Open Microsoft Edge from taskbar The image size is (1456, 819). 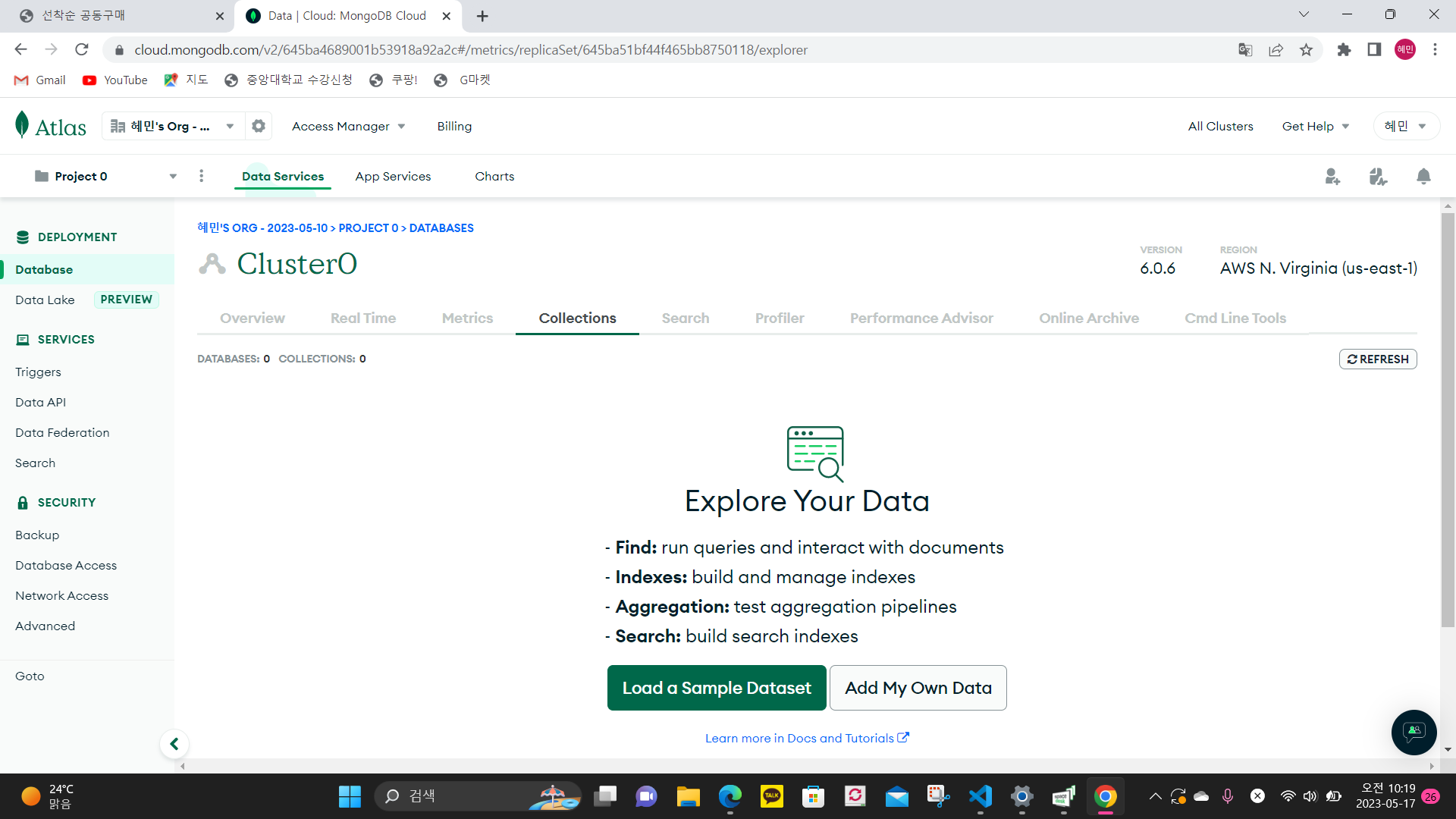tap(730, 796)
